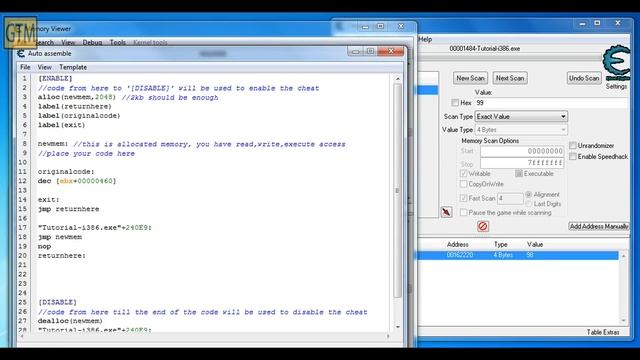The height and width of the screenshot is (360, 640).
Task: Click the Next Scan button
Action: [510, 78]
